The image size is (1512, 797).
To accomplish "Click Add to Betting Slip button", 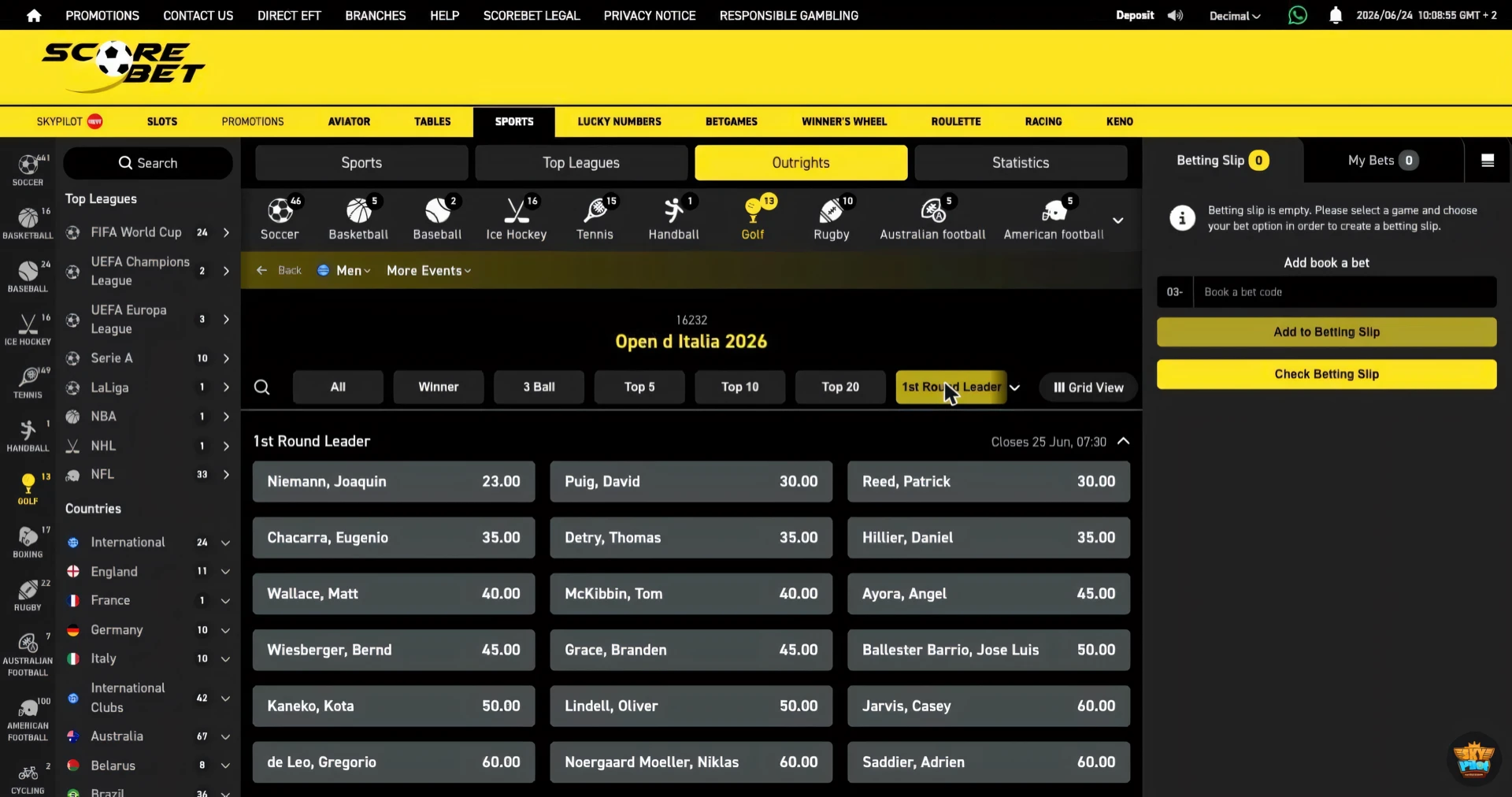I will tap(1326, 332).
